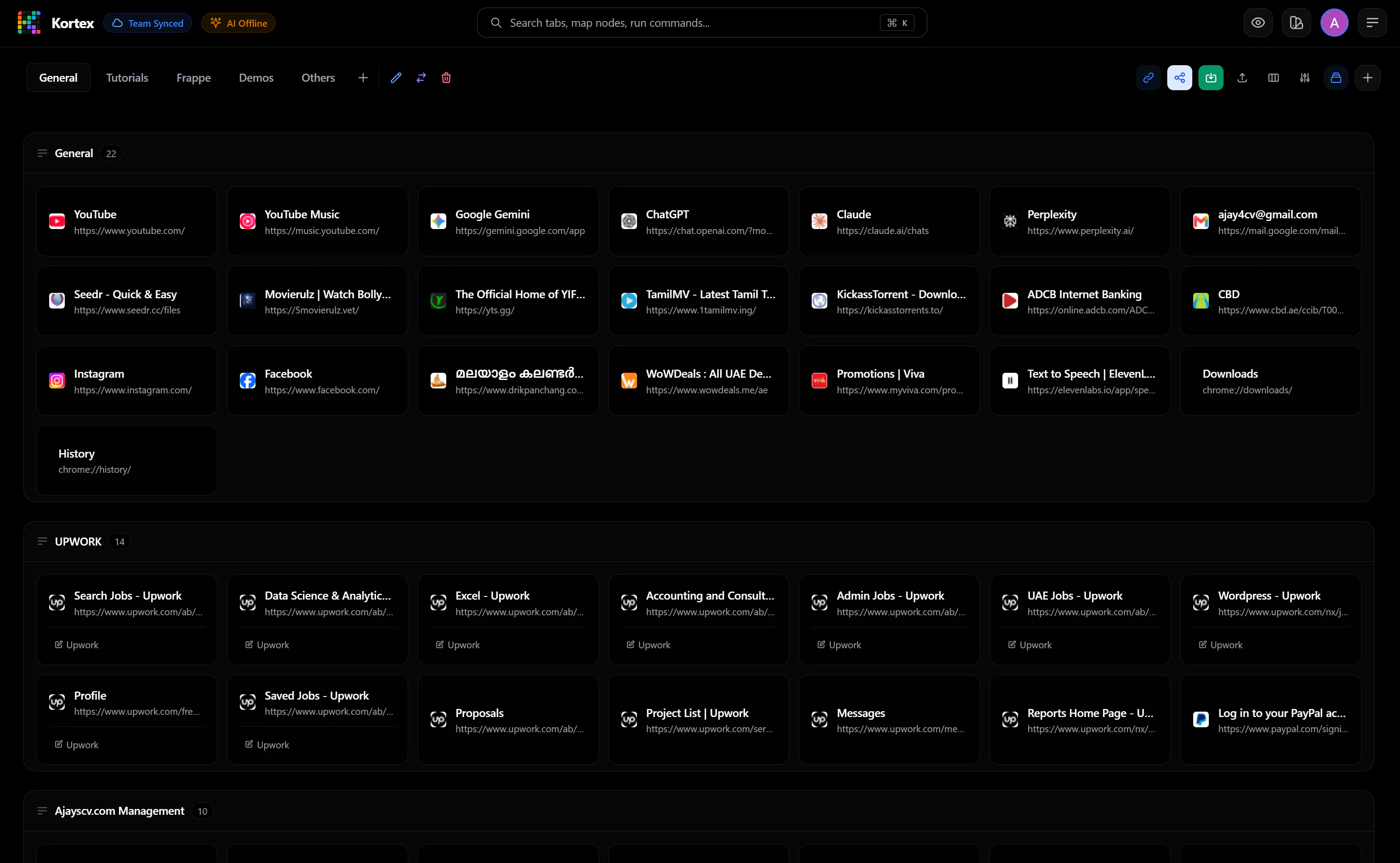Open the notes panel icon beside avatar

pyautogui.click(x=1296, y=23)
